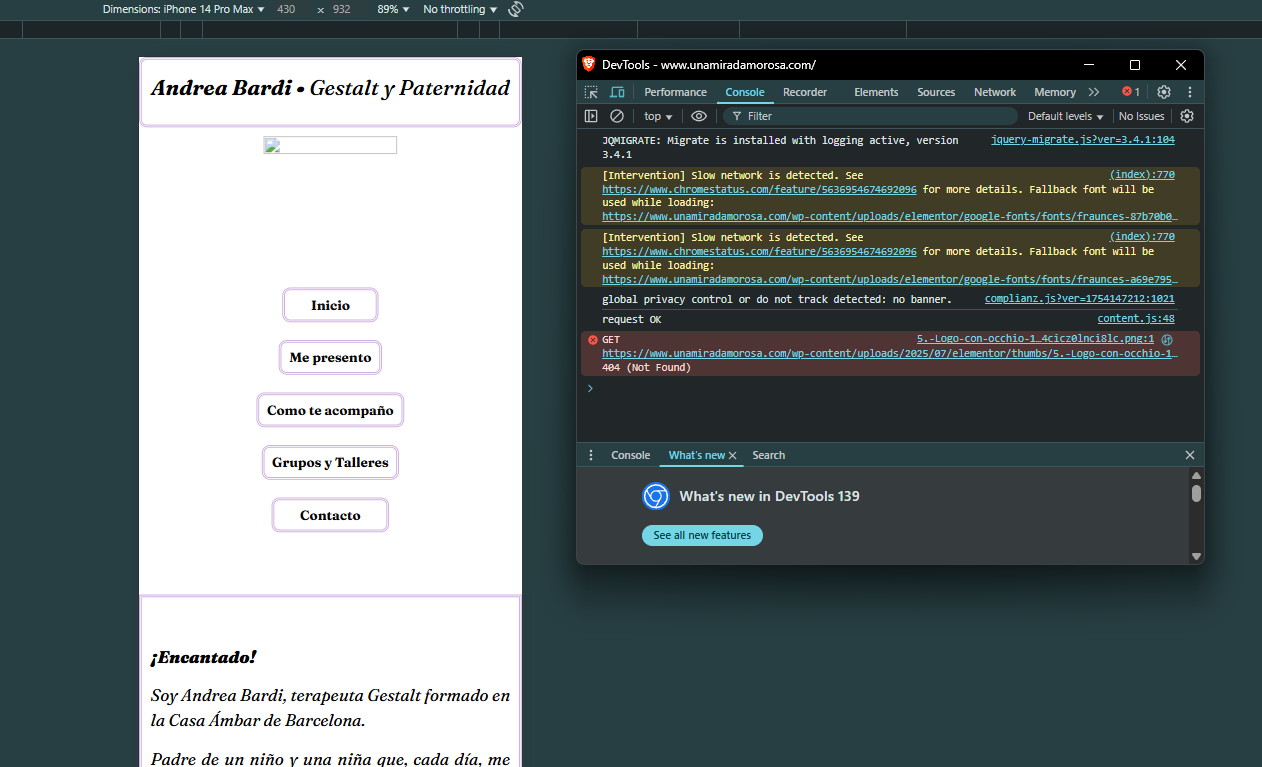Expand the Dimensions iPhone 14 Pro Max dropdown

tap(184, 9)
